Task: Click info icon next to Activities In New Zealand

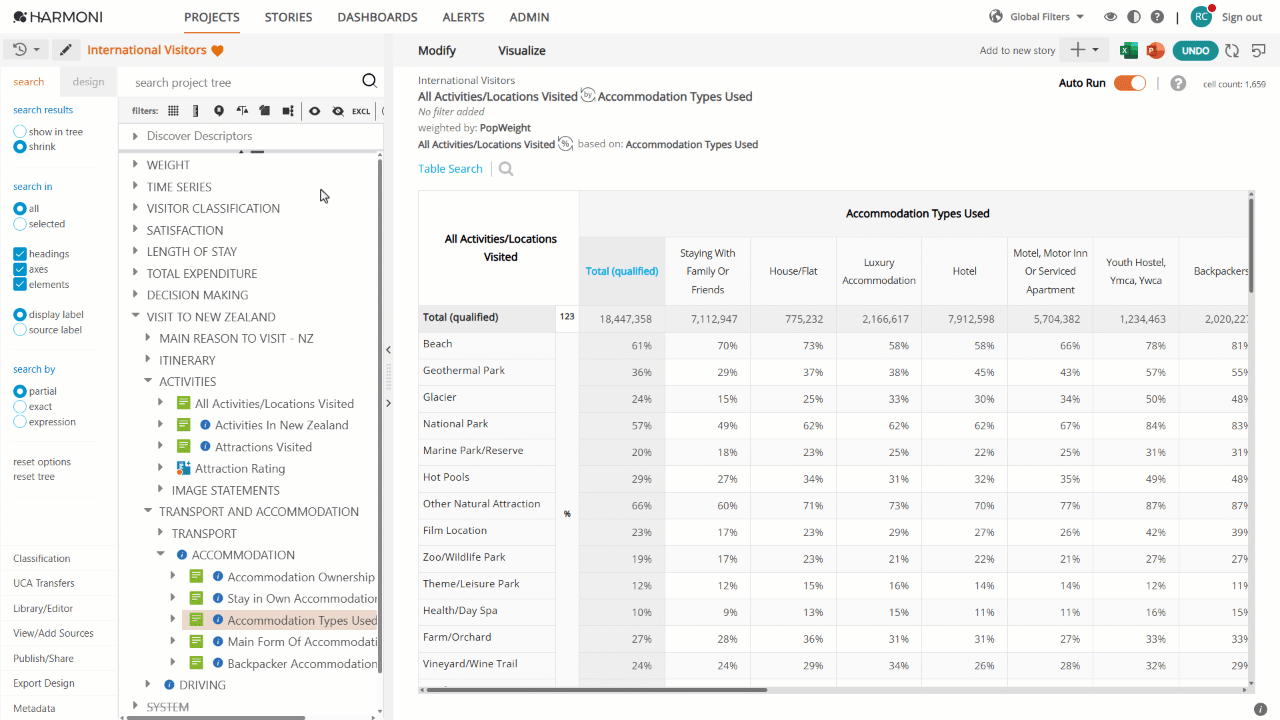Action: [x=205, y=425]
